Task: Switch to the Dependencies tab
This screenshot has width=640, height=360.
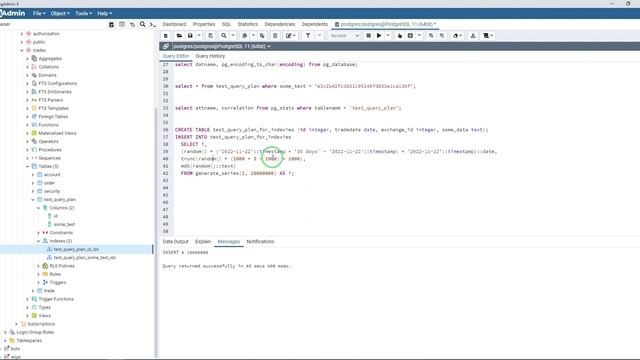Action: (280, 24)
